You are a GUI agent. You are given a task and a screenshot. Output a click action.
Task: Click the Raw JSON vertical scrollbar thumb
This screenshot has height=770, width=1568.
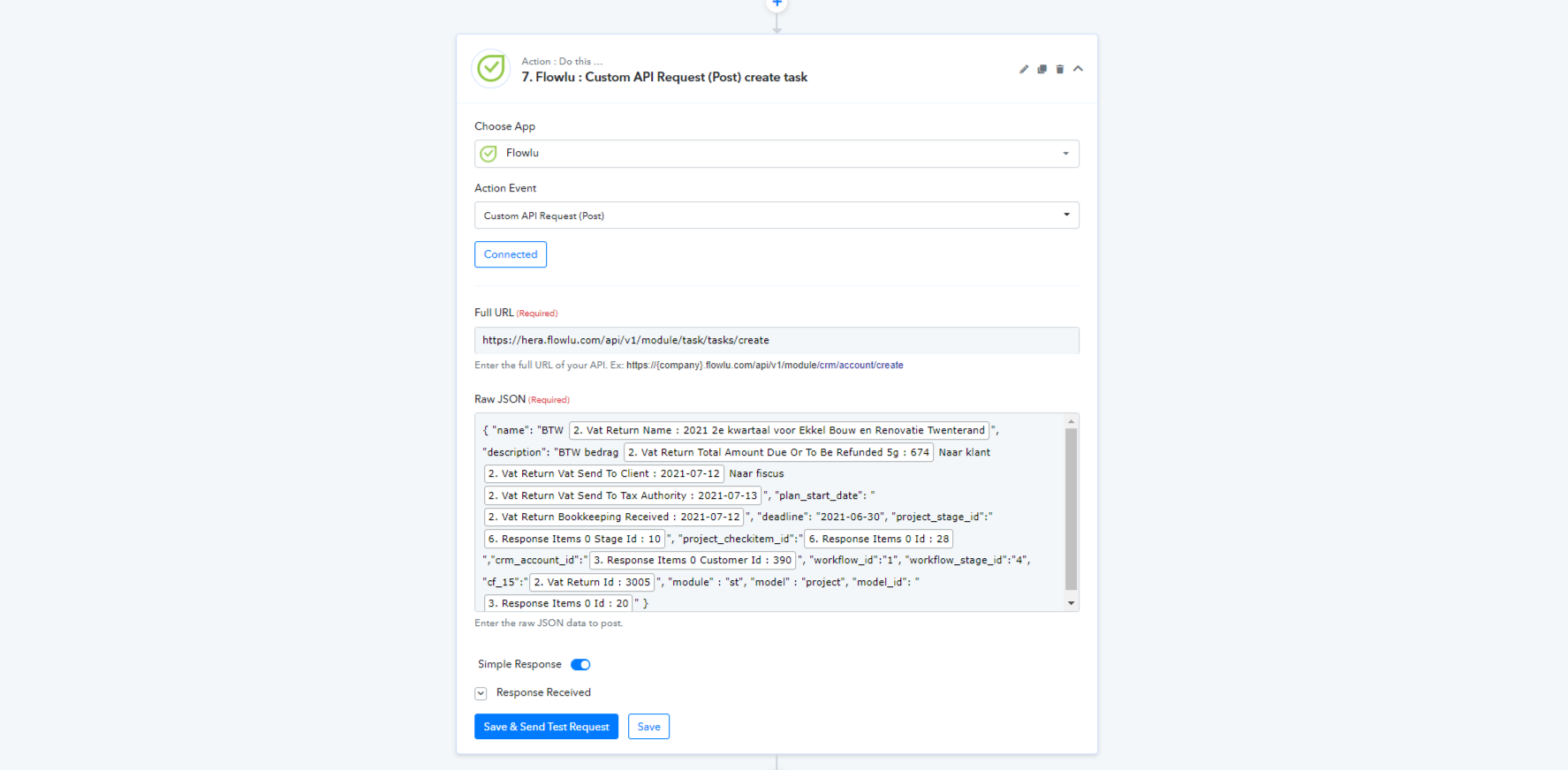click(x=1071, y=509)
